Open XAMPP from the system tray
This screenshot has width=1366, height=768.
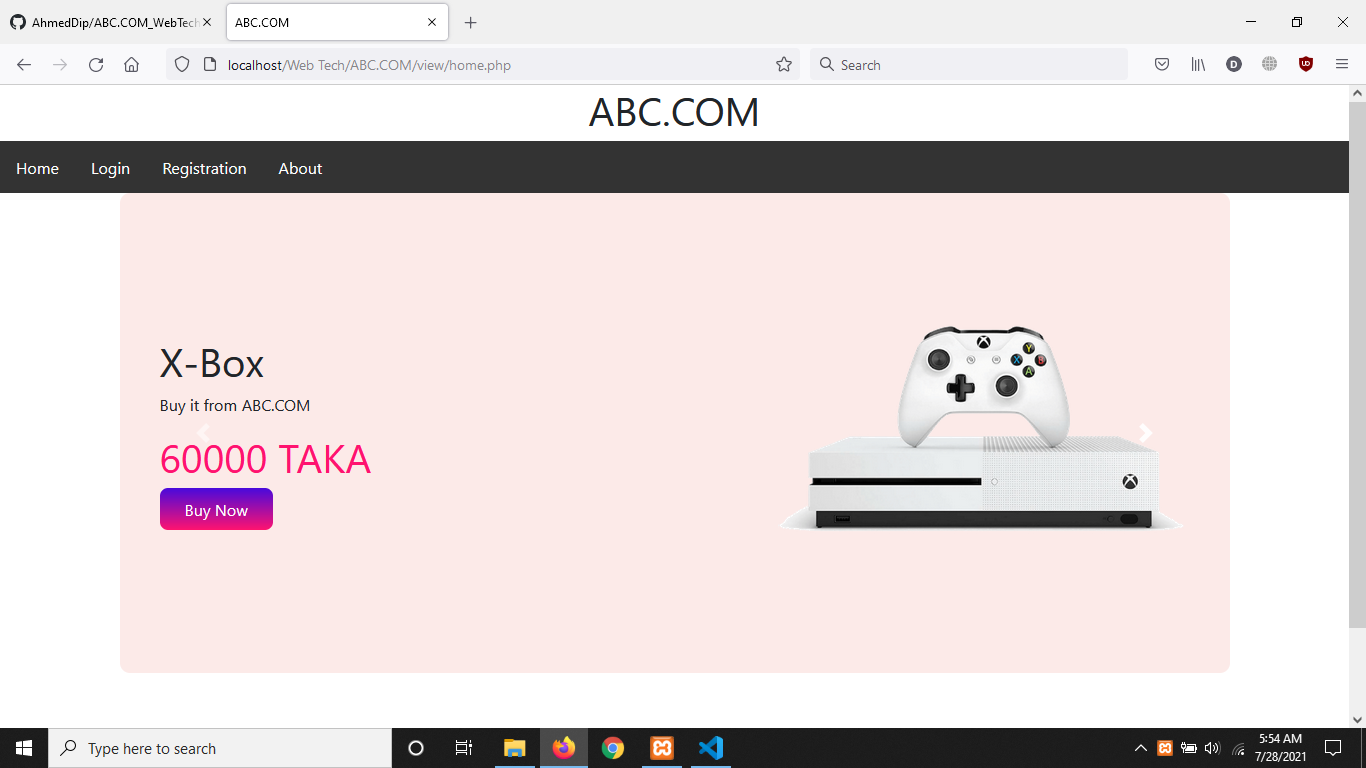1165,747
